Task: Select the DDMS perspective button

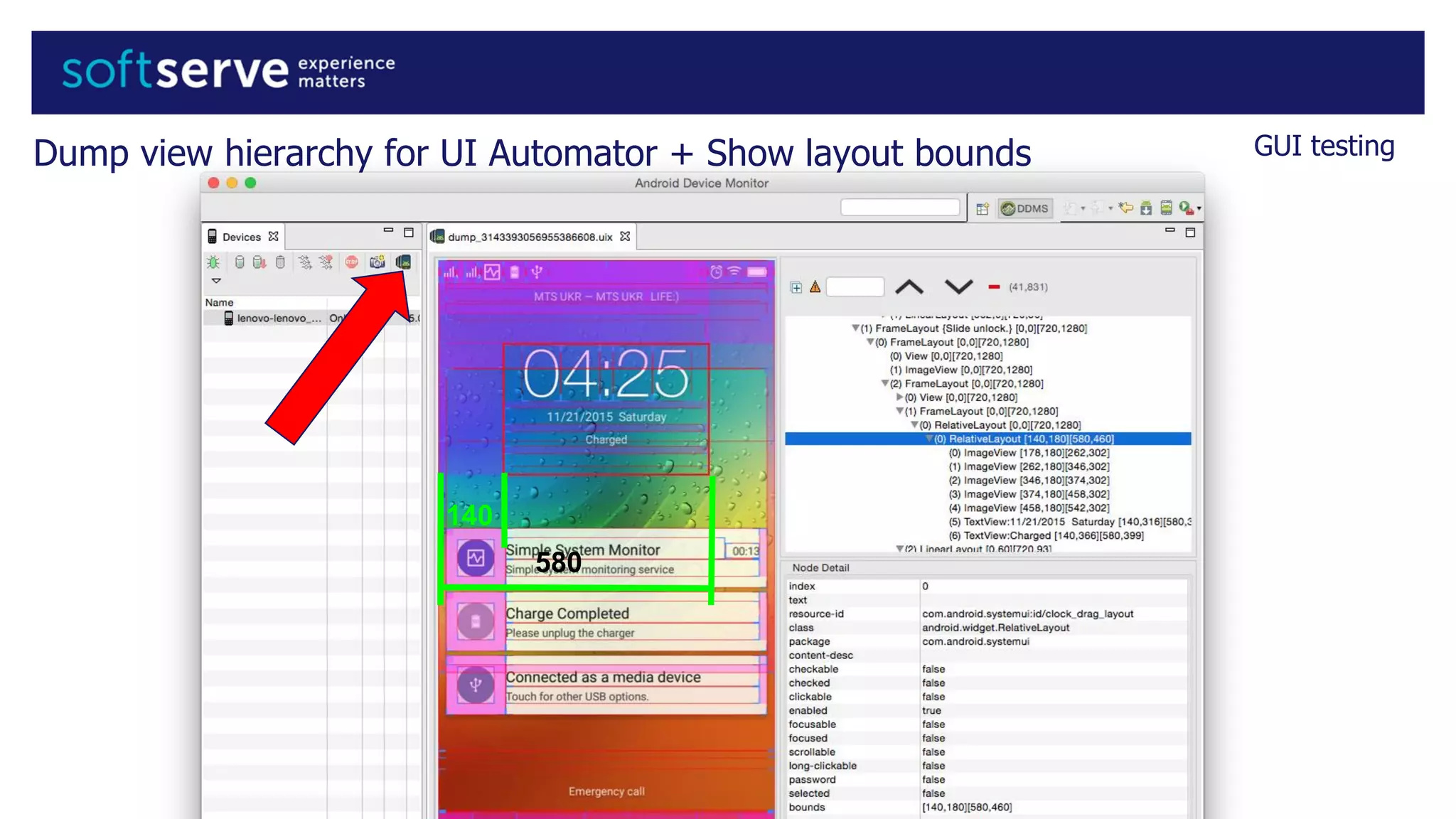Action: click(1024, 208)
